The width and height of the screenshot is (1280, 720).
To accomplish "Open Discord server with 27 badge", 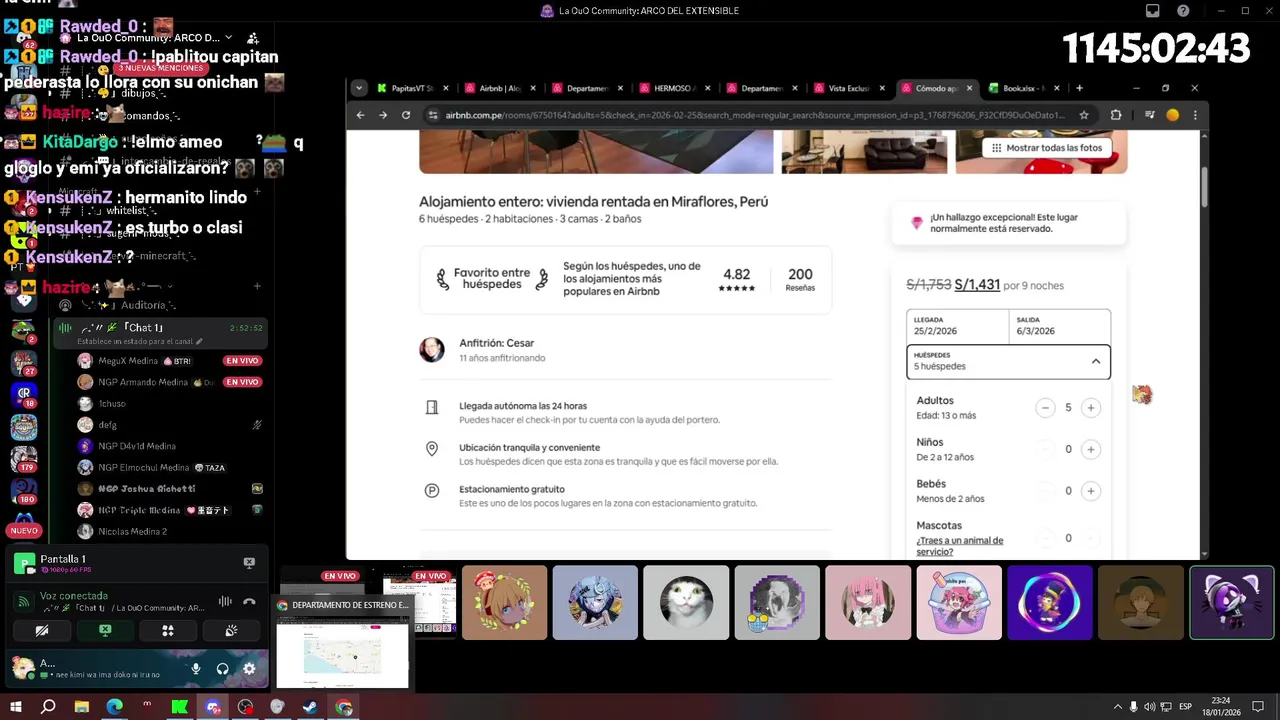I will pos(24,361).
